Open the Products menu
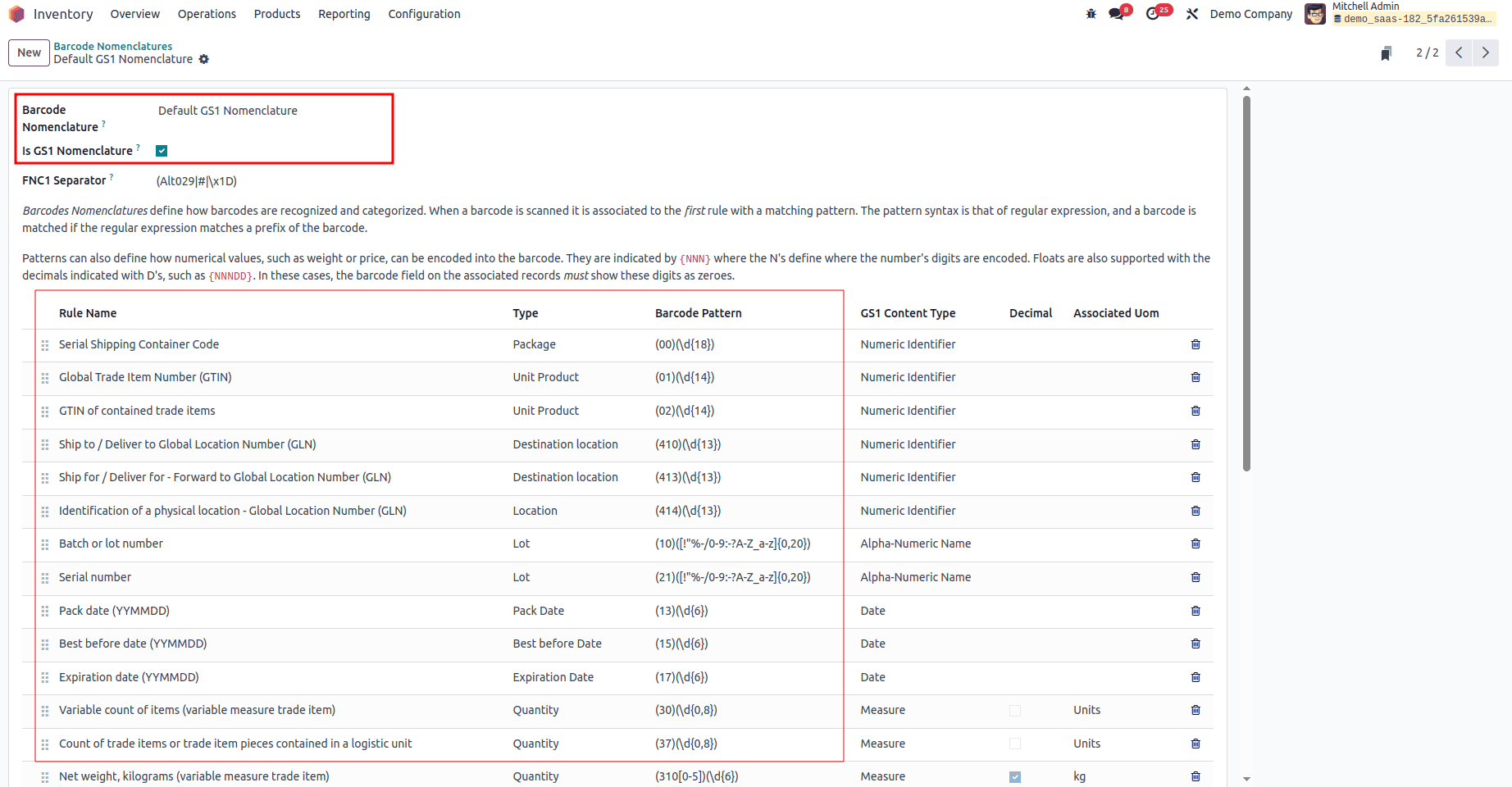The width and height of the screenshot is (1512, 787). (x=277, y=14)
